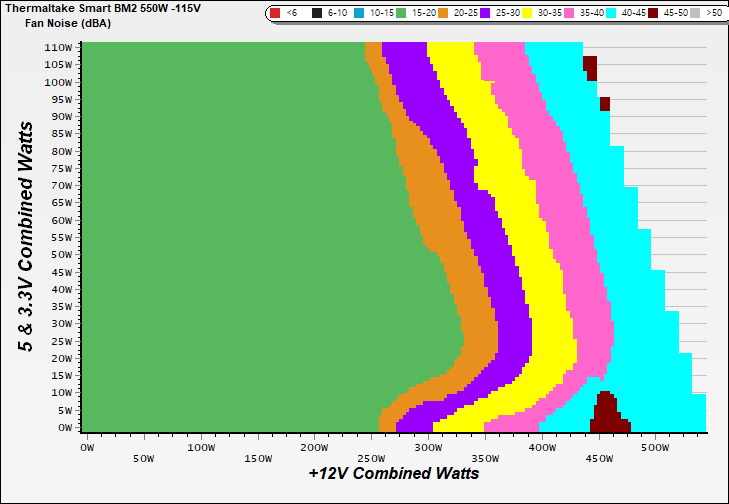The width and height of the screenshot is (729, 504).
Task: Click the +12V Combined Watts axis title
Action: 393,473
